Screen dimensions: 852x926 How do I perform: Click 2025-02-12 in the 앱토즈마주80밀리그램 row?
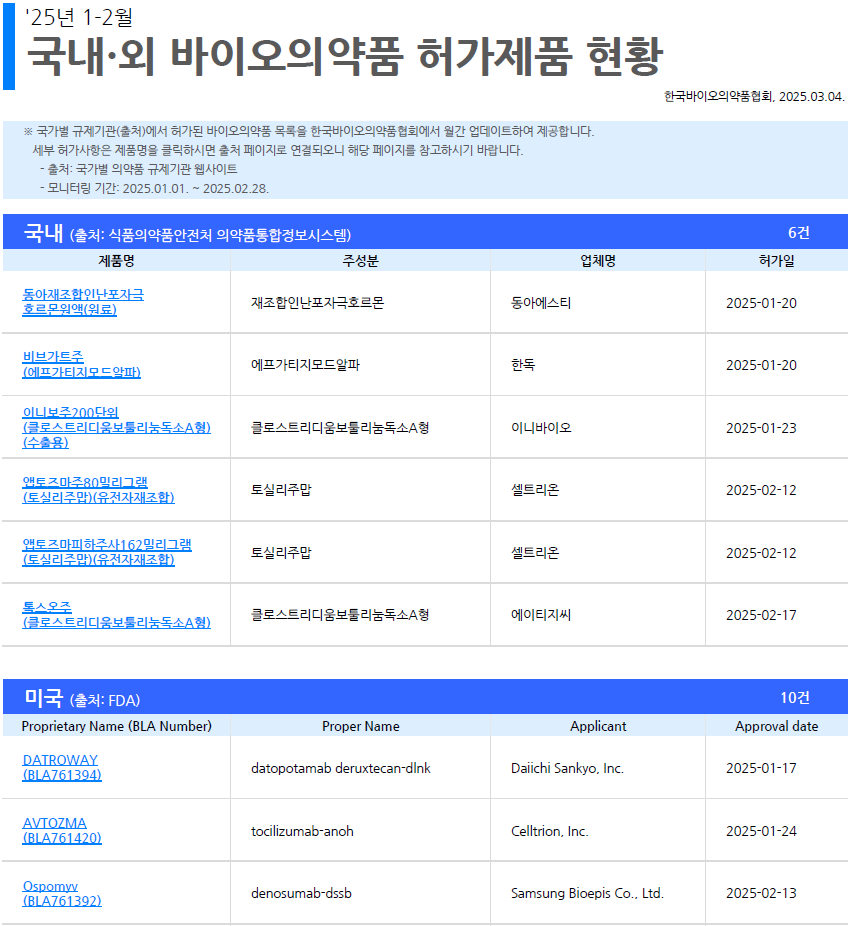coord(761,490)
